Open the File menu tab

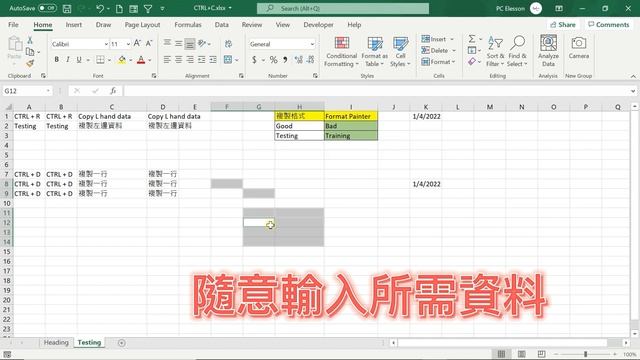[13, 24]
